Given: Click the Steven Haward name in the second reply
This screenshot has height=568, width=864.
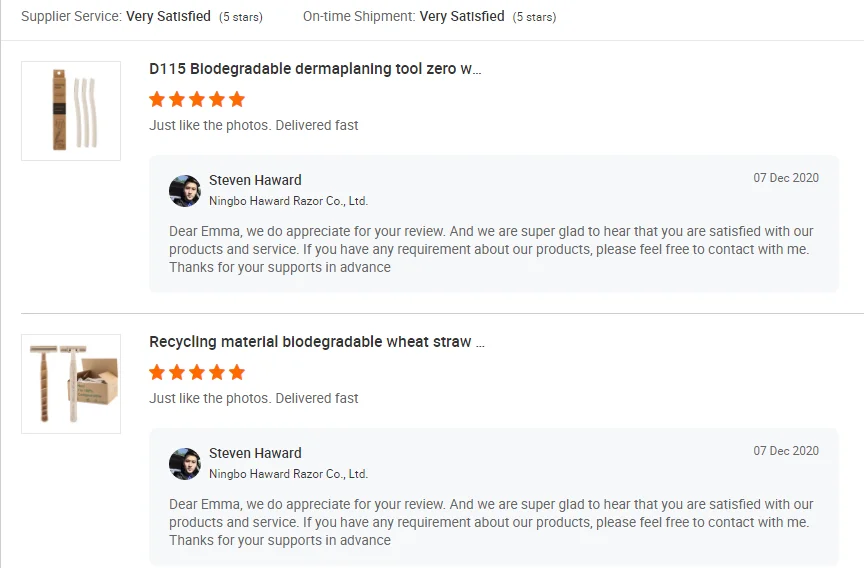Looking at the screenshot, I should click(255, 453).
